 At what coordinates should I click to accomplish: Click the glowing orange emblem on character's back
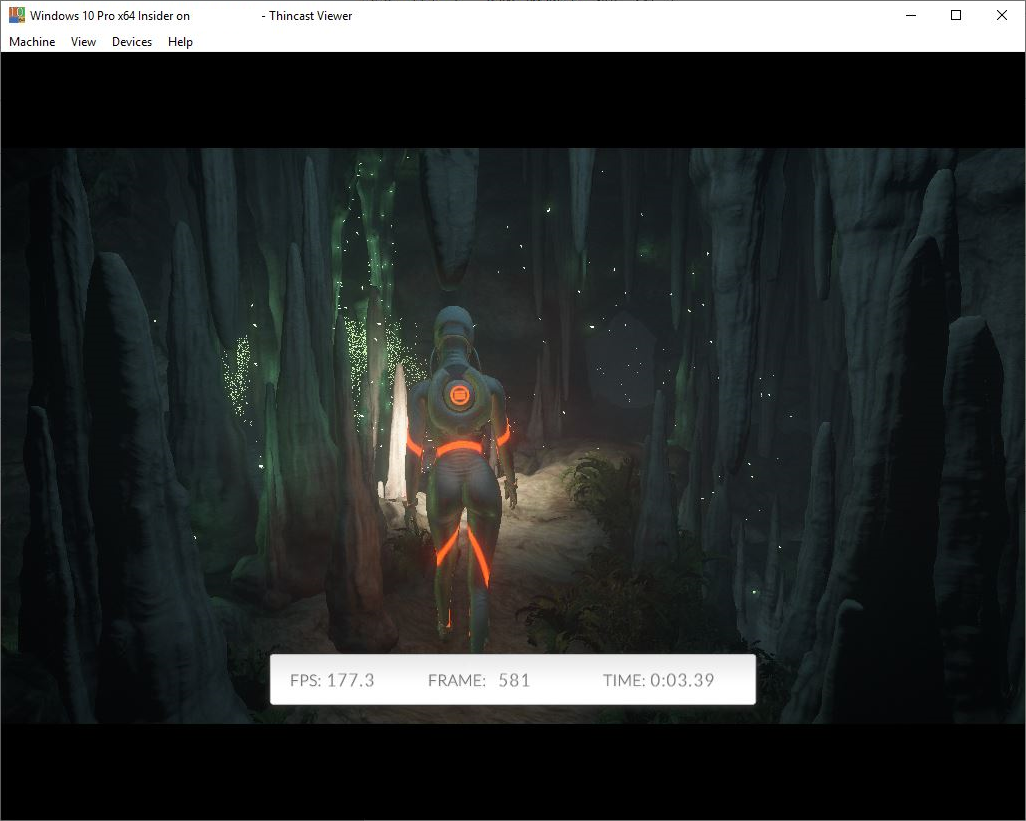pyautogui.click(x=458, y=395)
